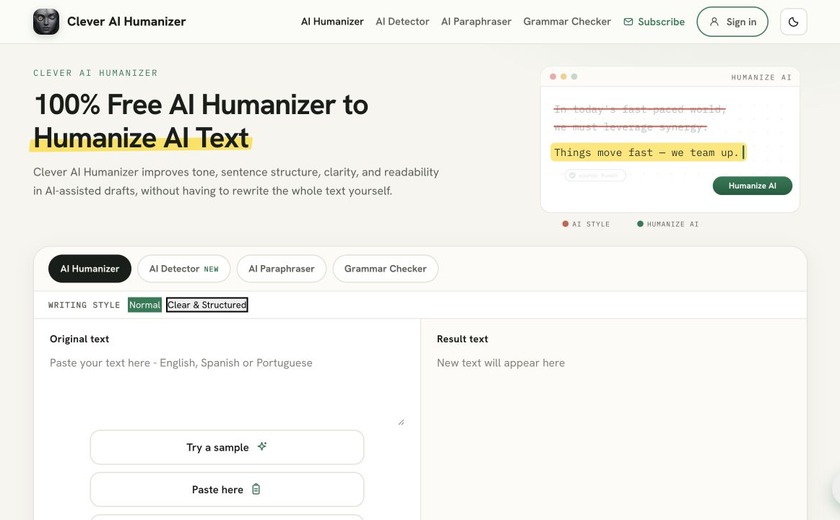Click the sparkle icon on Try a sample

pos(262,446)
